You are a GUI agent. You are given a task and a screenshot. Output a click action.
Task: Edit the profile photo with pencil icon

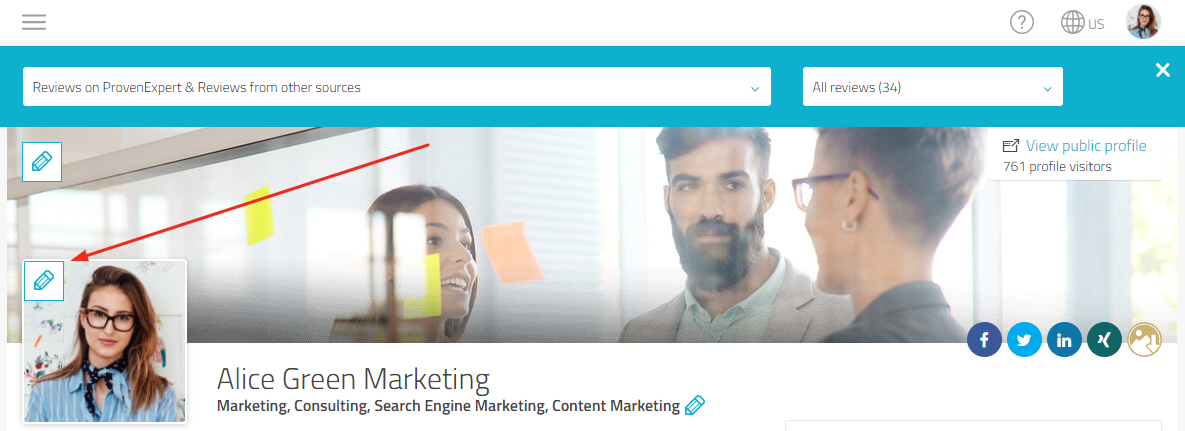(x=44, y=281)
